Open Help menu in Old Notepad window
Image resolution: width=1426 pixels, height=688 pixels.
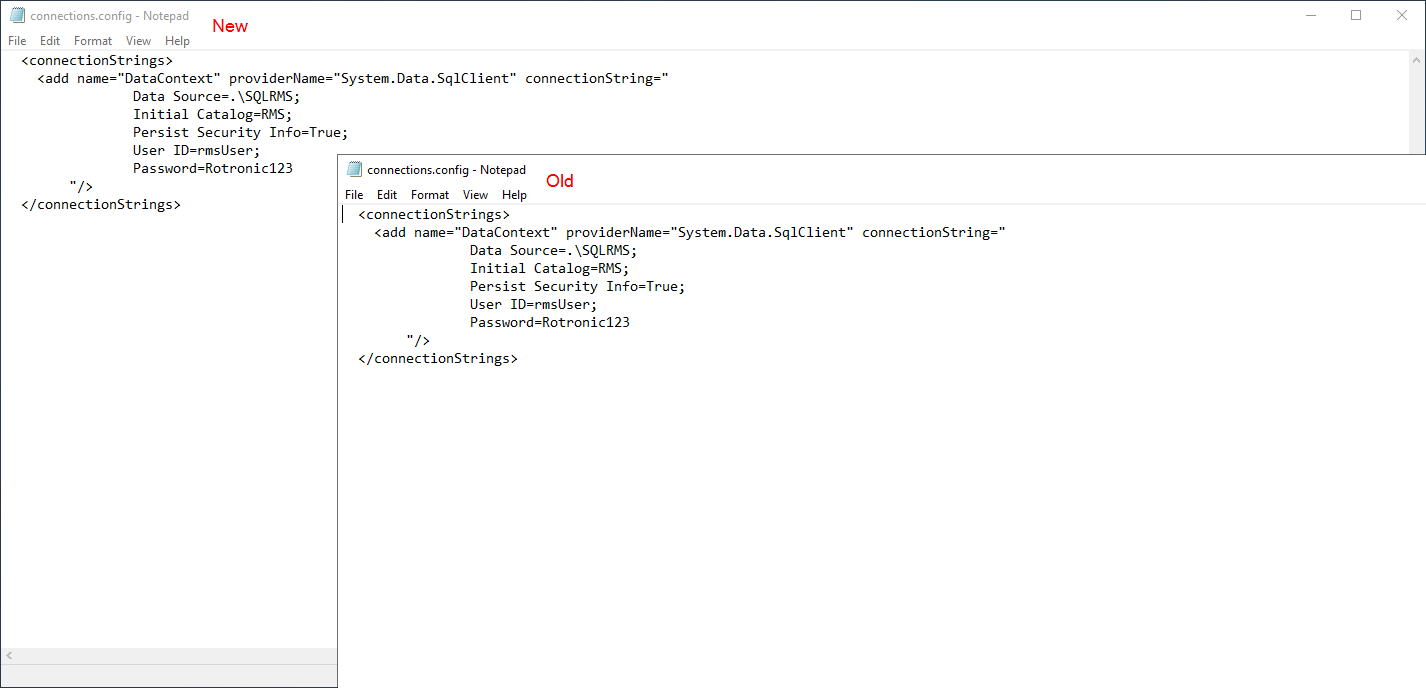click(x=515, y=195)
